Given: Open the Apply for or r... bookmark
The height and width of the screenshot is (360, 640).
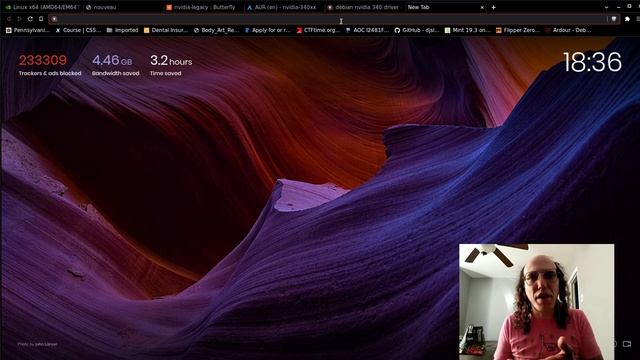Looking at the screenshot, I should coord(267,30).
